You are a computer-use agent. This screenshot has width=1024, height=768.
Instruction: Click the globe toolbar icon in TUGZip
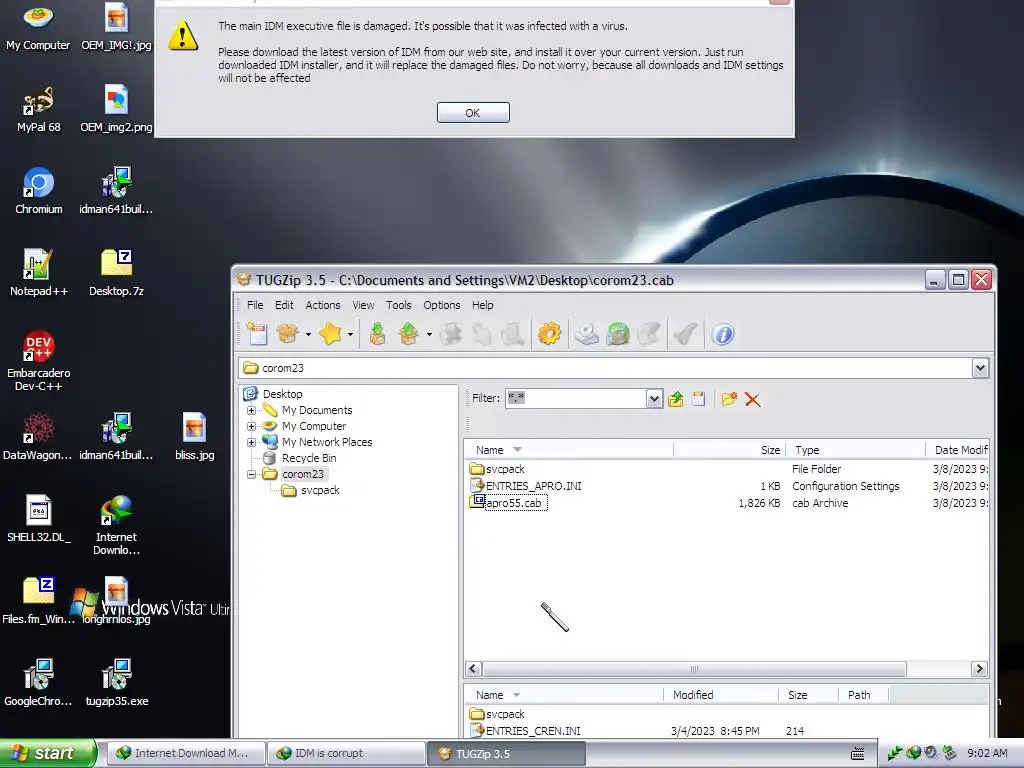pos(618,334)
